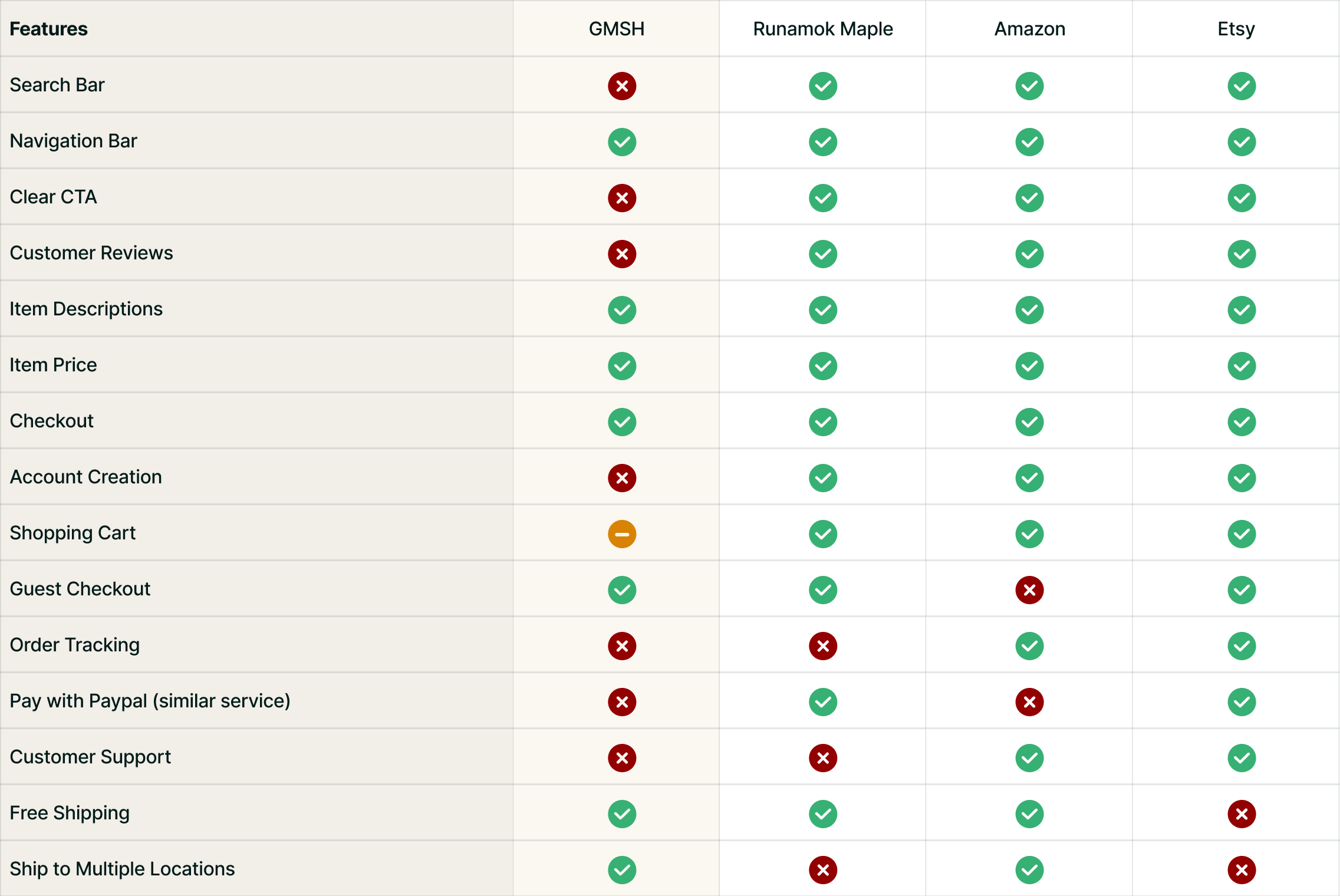Click GMSH's red X for Clear CTA
Screen dimensions: 1340x896
622,198
